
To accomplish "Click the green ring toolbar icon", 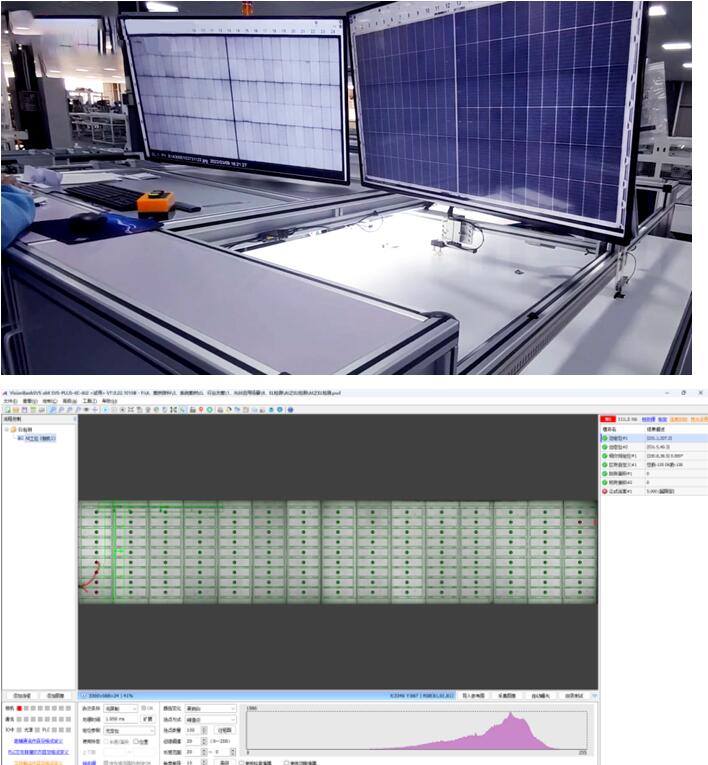I will pyautogui.click(x=210, y=410).
